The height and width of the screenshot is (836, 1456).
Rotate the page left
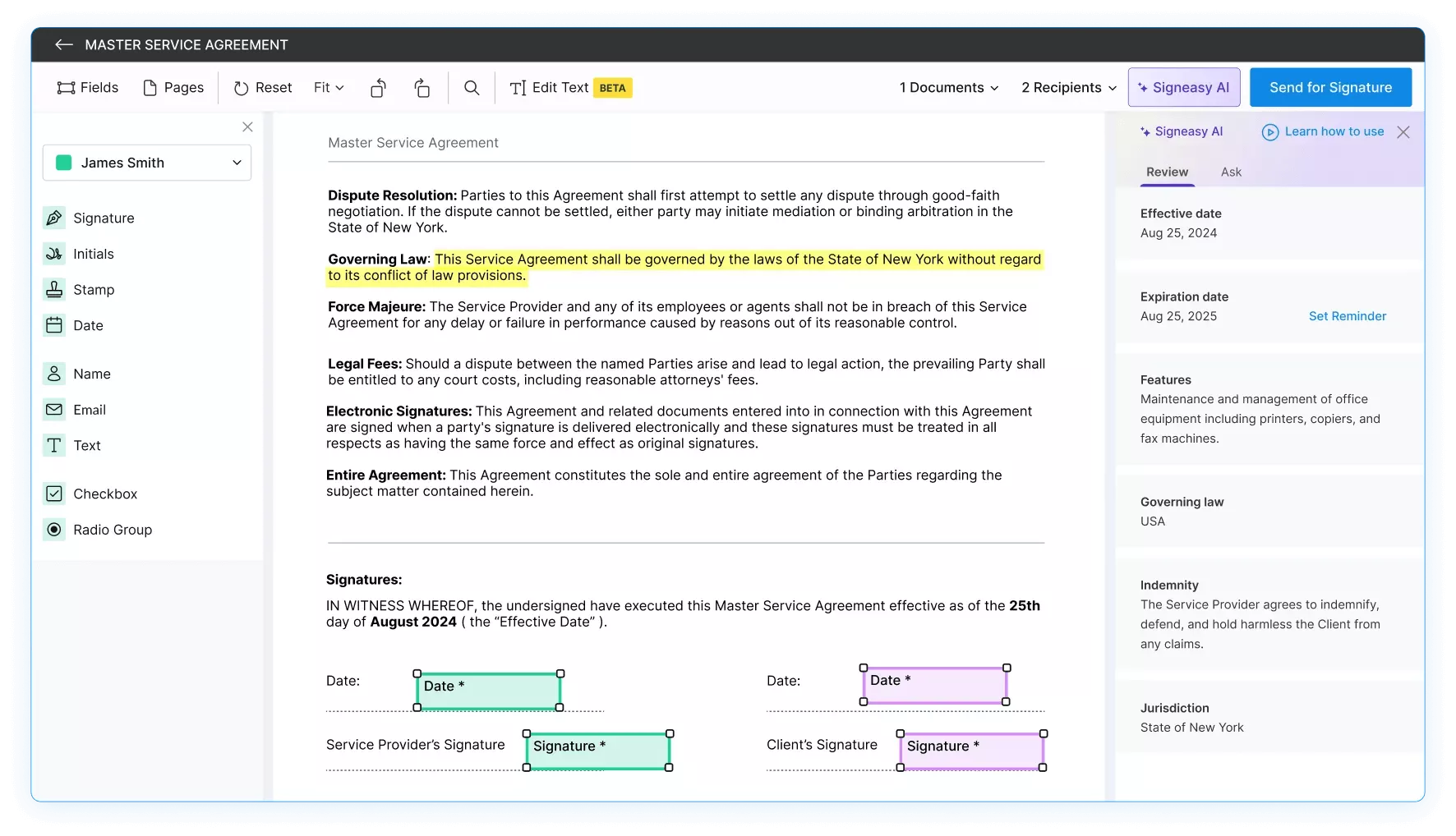point(378,87)
